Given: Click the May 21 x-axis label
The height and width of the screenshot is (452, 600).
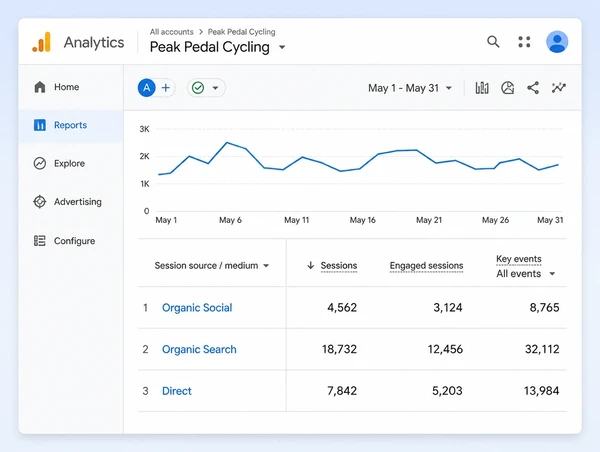Looking at the screenshot, I should click(x=429, y=220).
